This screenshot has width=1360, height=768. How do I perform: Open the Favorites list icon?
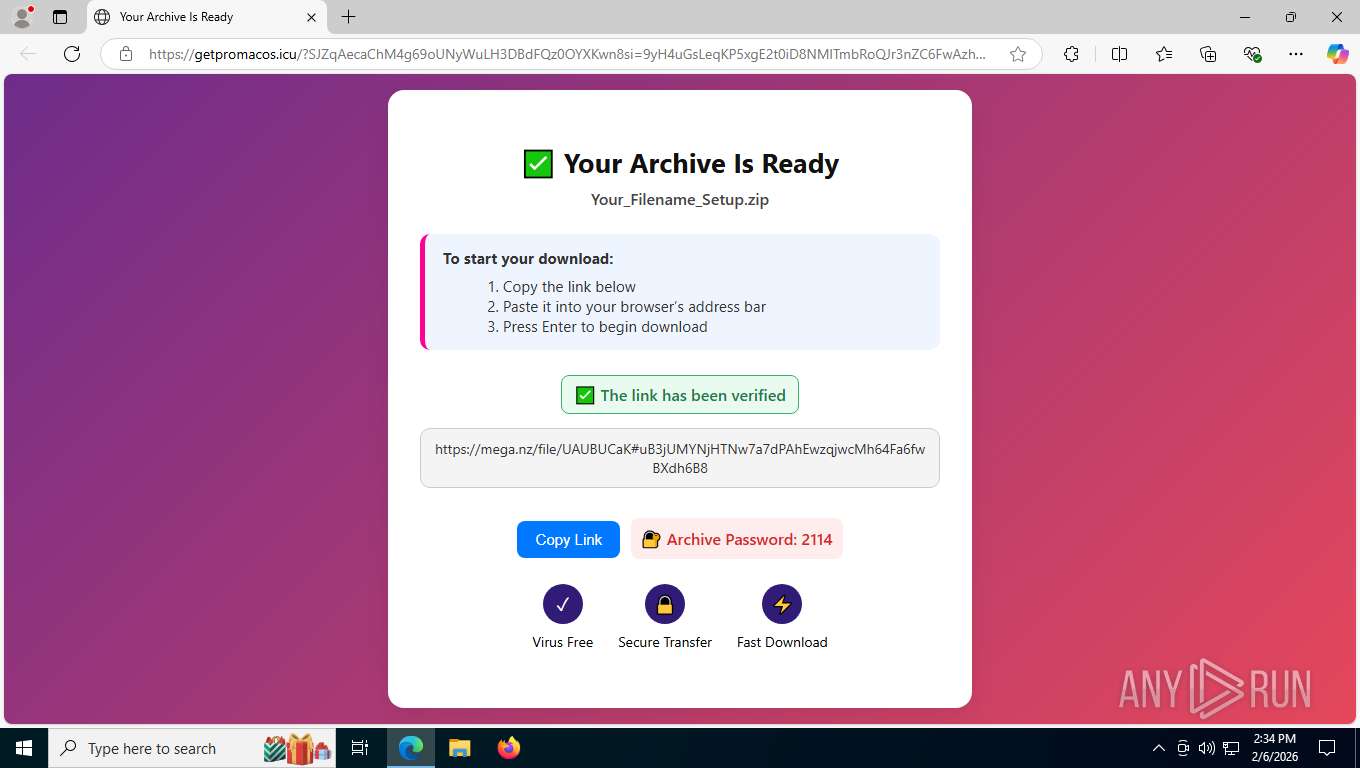pos(1164,54)
